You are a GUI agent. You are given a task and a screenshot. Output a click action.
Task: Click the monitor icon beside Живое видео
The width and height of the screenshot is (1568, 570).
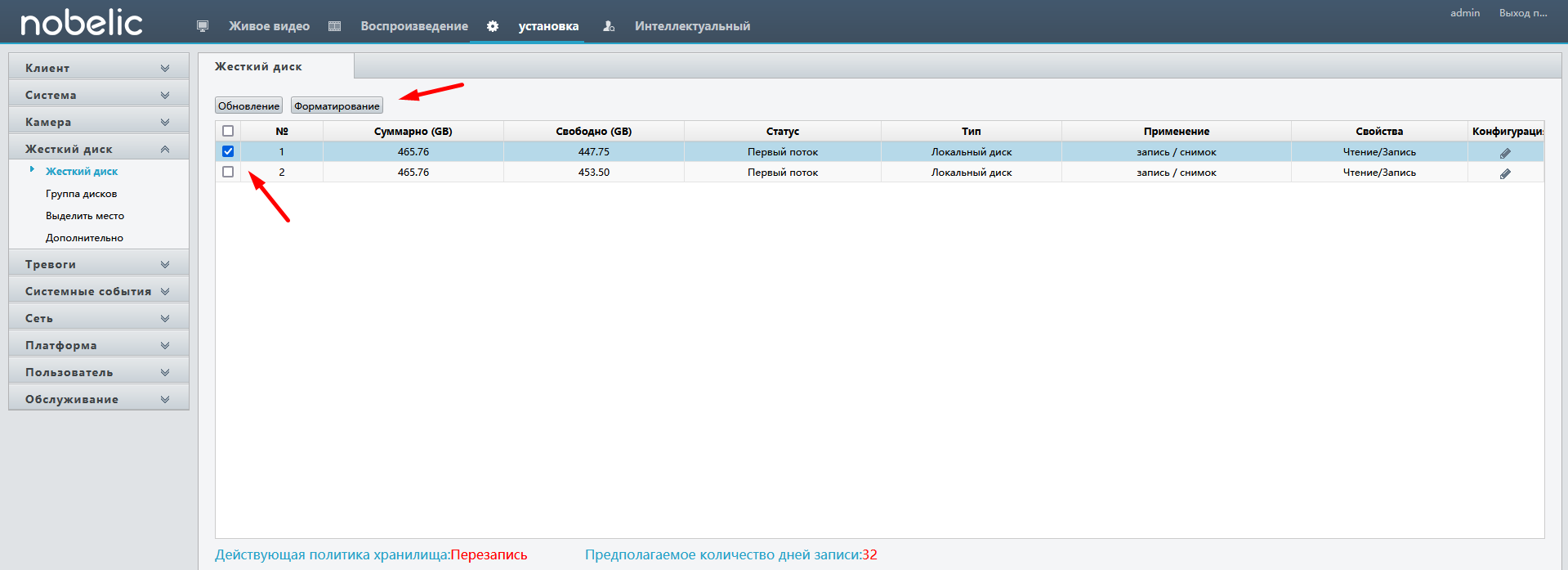point(203,26)
